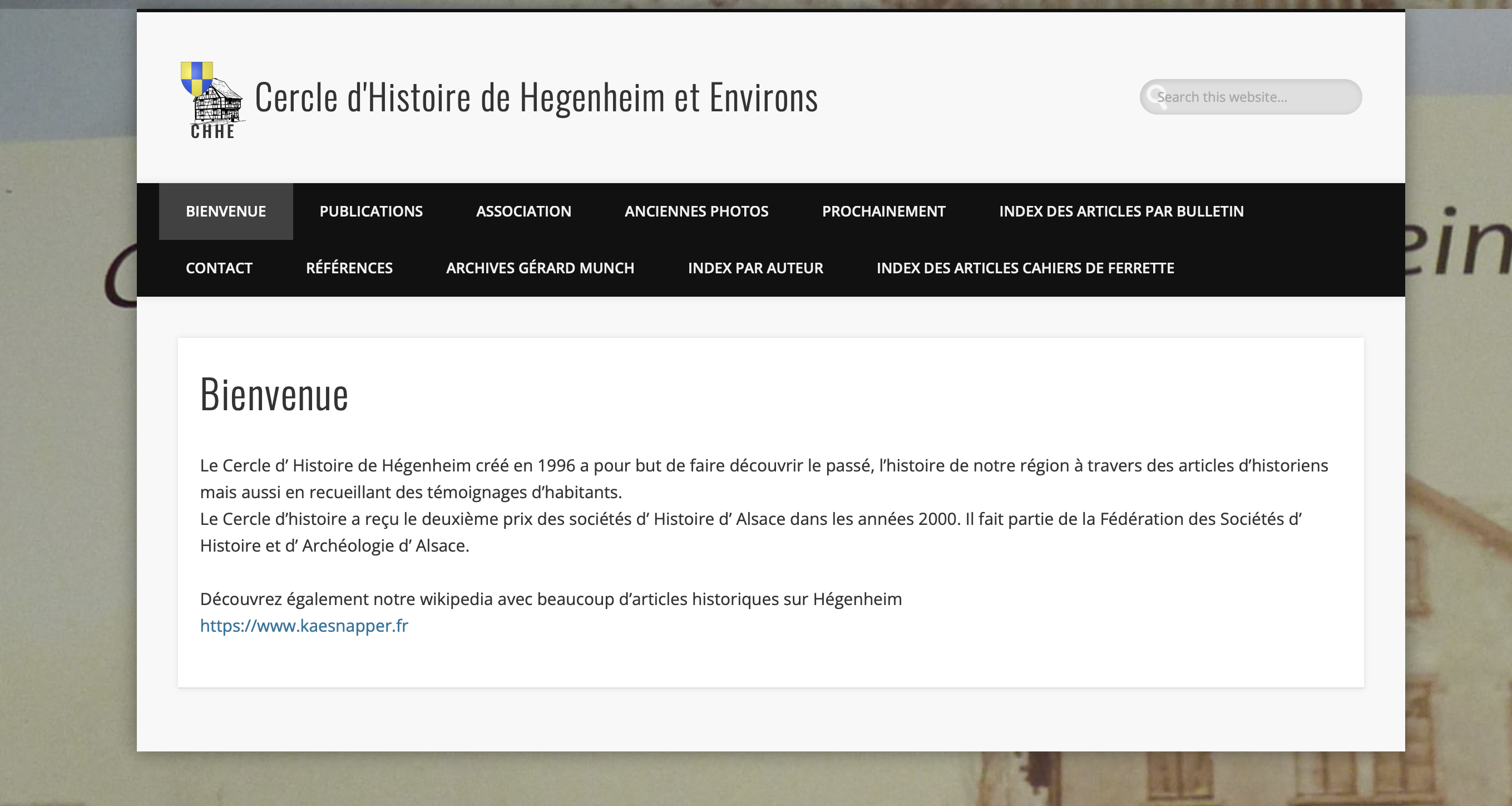Click the intro paragraph about Cercle d'Histoire
The height and width of the screenshot is (806, 1512).
click(x=764, y=479)
